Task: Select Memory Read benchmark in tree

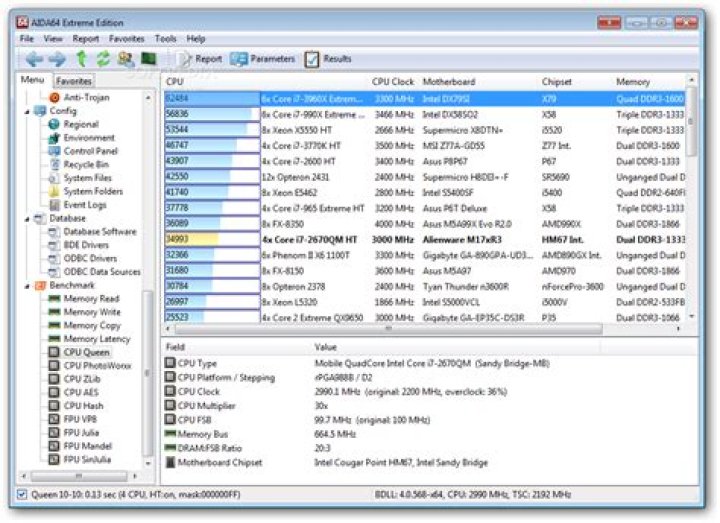Action: tap(91, 299)
